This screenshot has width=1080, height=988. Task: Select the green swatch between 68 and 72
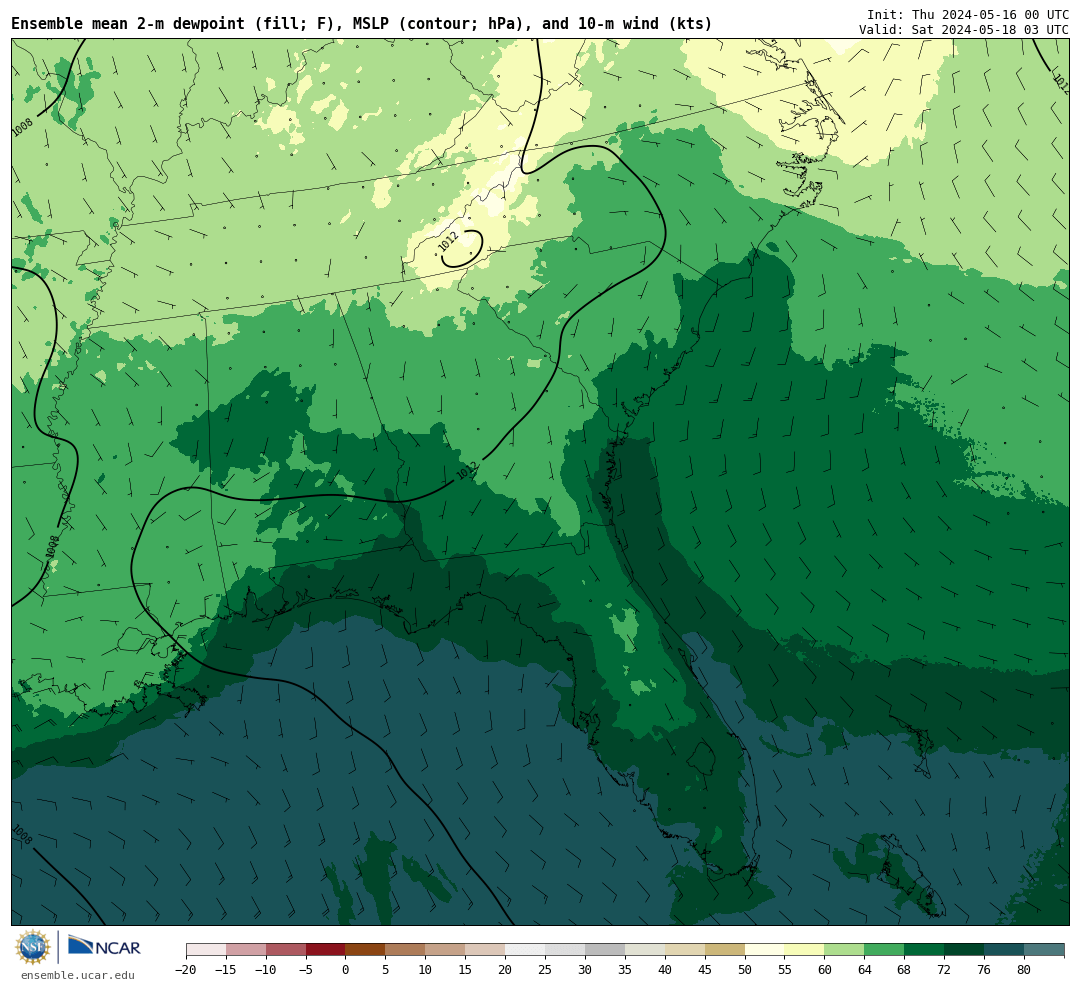(x=924, y=950)
